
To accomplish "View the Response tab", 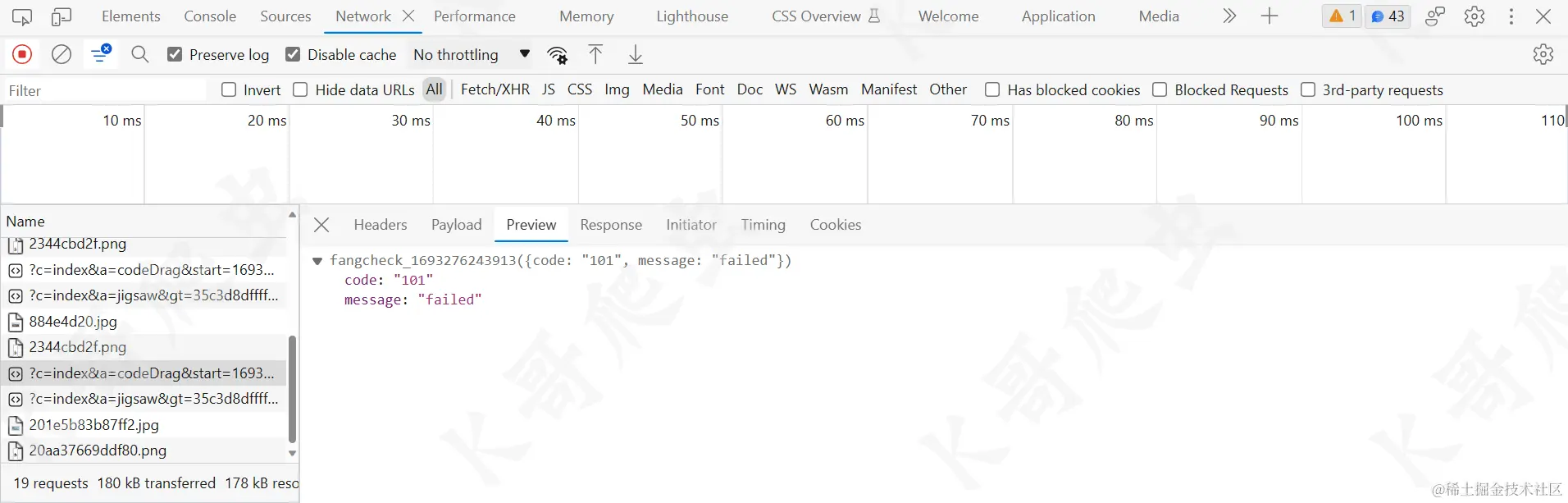I will point(611,225).
